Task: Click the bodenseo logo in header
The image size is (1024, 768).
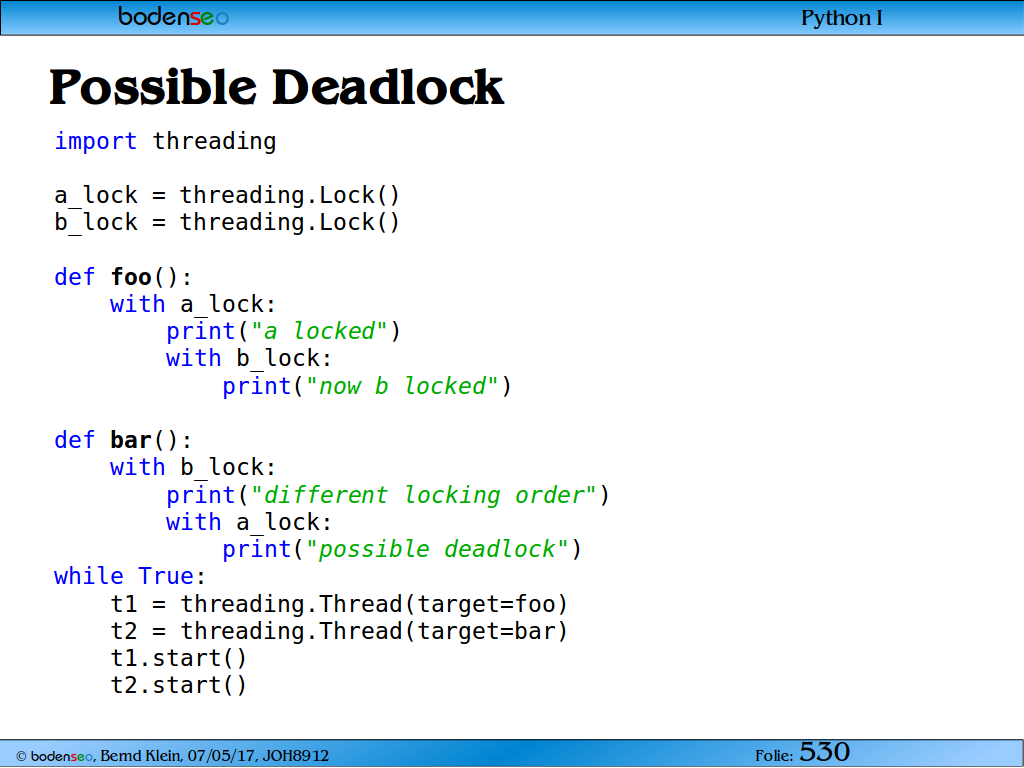Action: pyautogui.click(x=174, y=17)
